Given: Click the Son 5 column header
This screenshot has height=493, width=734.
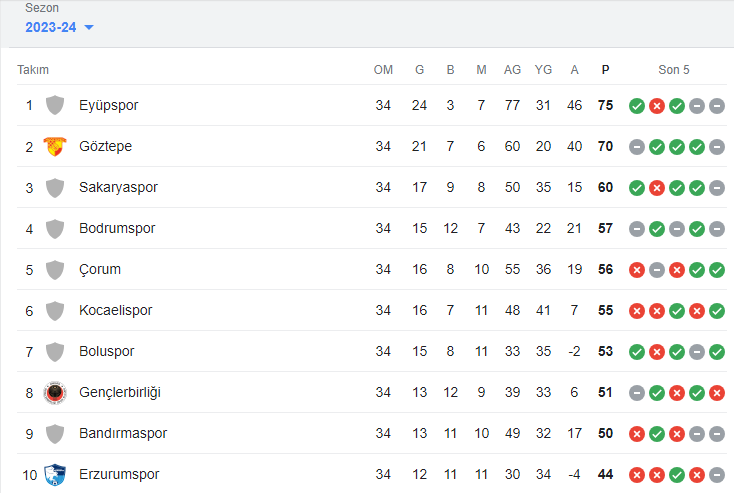Looking at the screenshot, I should (674, 70).
